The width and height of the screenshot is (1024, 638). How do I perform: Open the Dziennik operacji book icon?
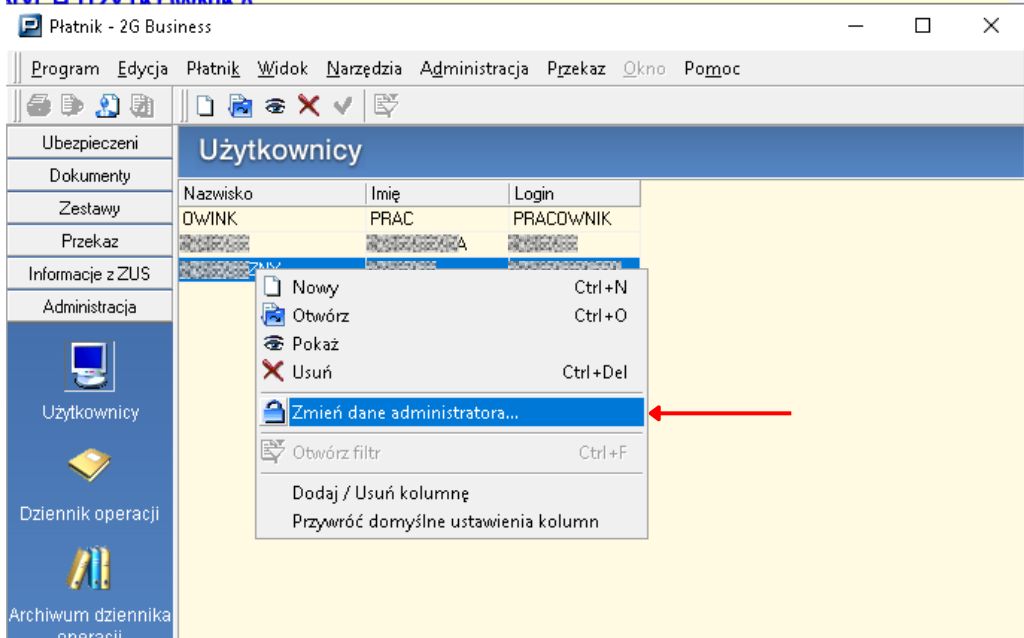tap(89, 465)
